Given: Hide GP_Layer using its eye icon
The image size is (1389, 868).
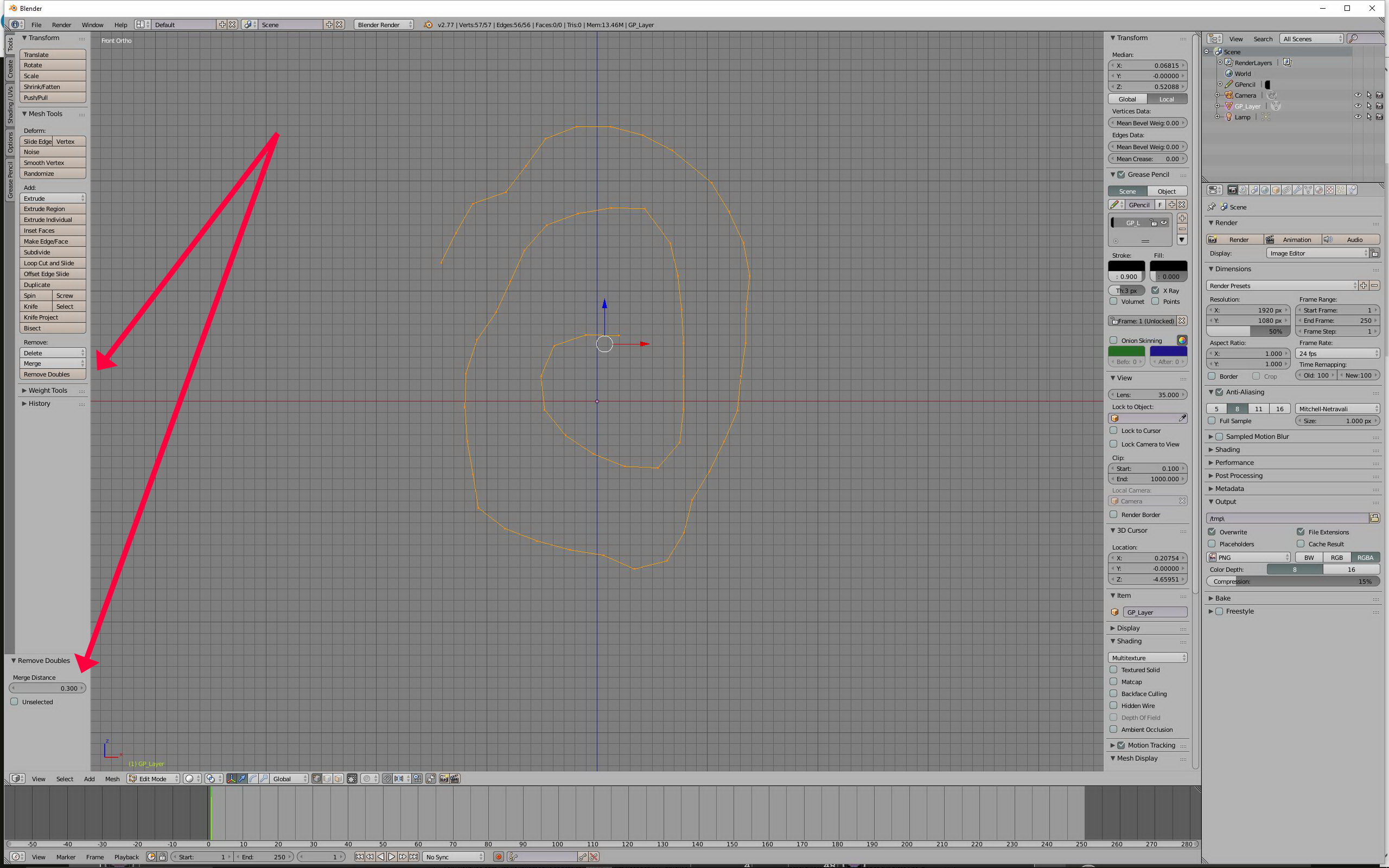Looking at the screenshot, I should tap(1358, 106).
